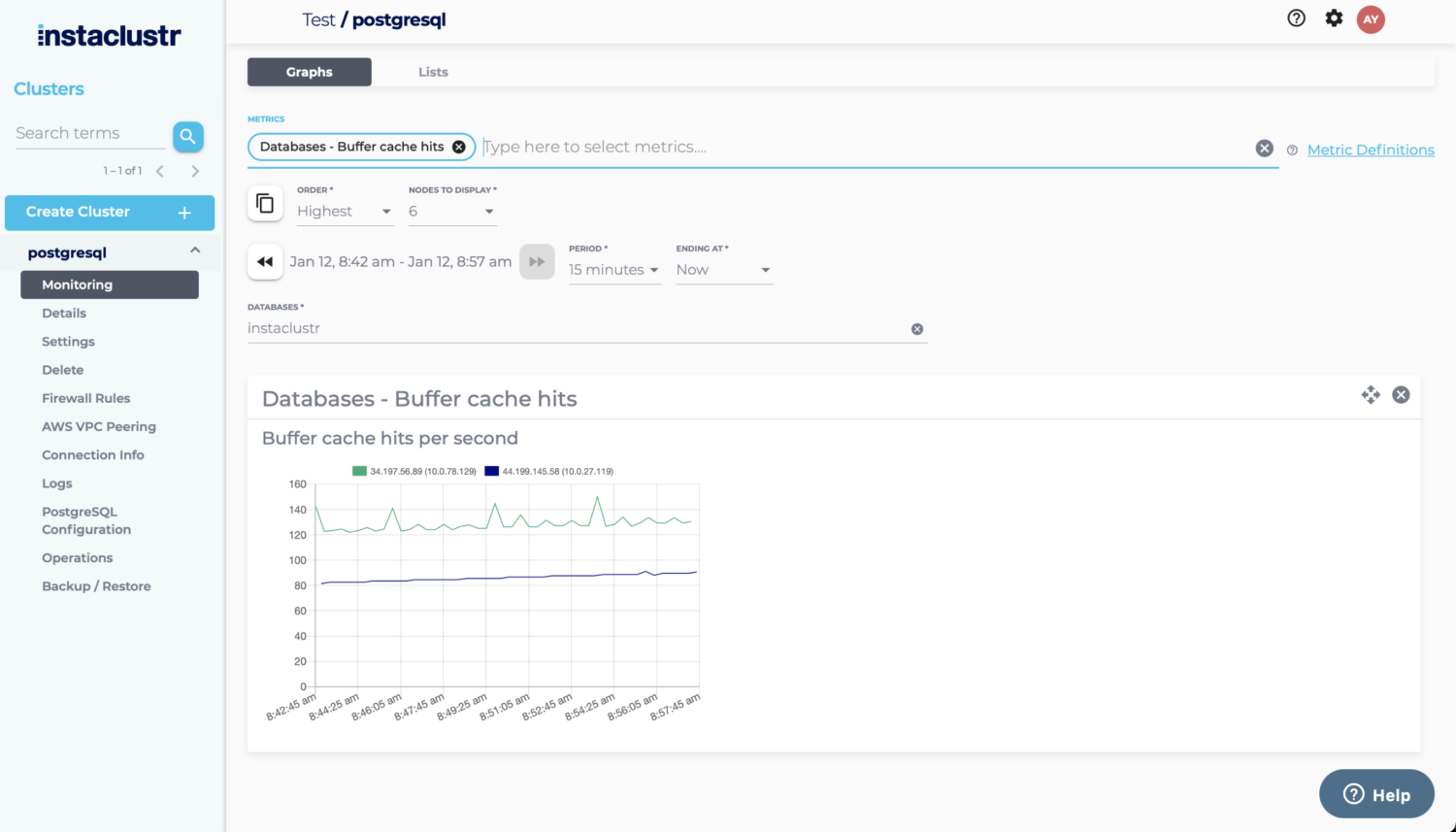Remove the Buffer cache hits metric chip
Screen dimensions: 1456x832
[459, 147]
